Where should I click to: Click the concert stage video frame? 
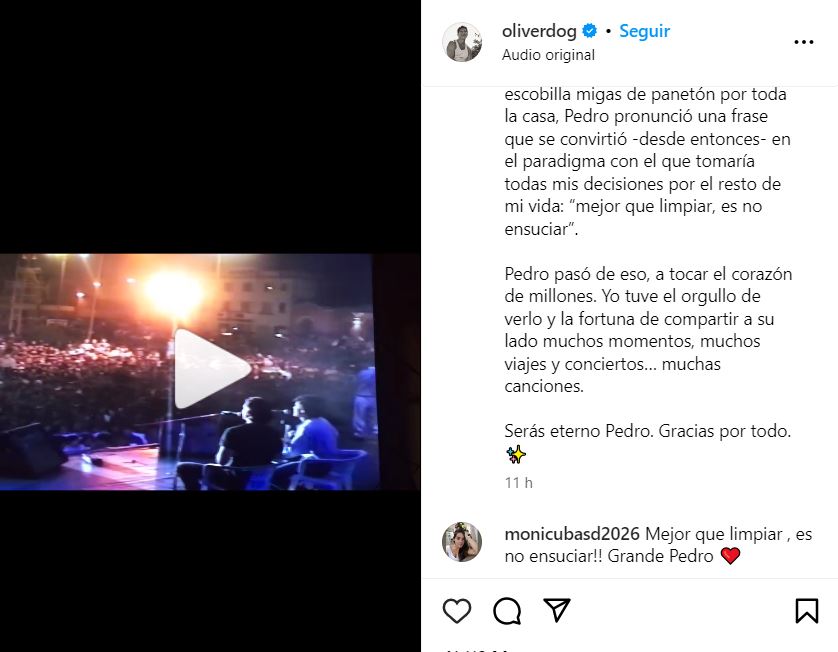pos(190,372)
